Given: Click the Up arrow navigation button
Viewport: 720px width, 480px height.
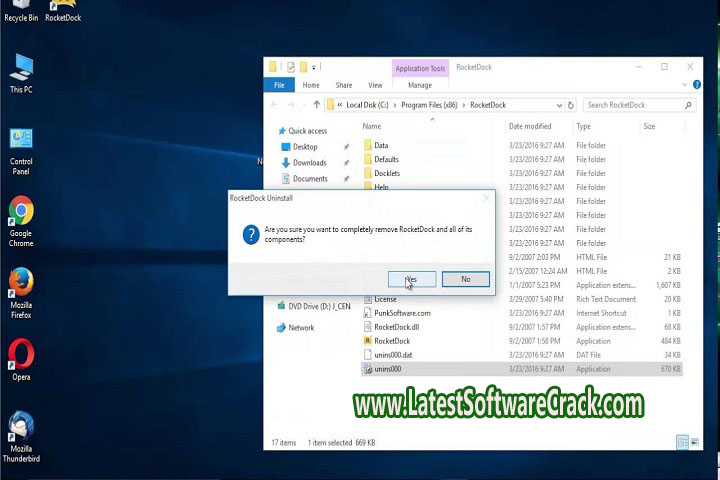Looking at the screenshot, I should point(316,105).
